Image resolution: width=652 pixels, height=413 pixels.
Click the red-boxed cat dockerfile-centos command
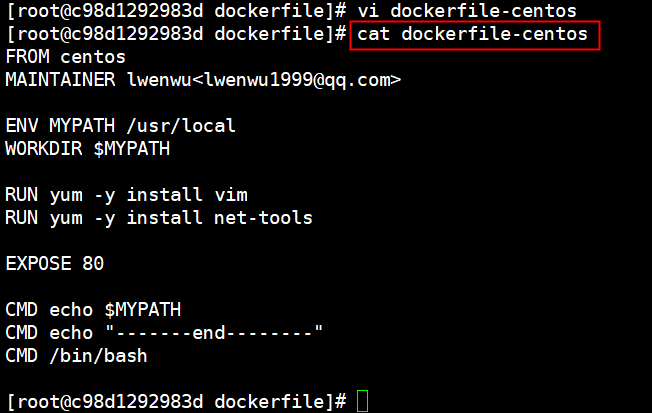pyautogui.click(x=475, y=35)
